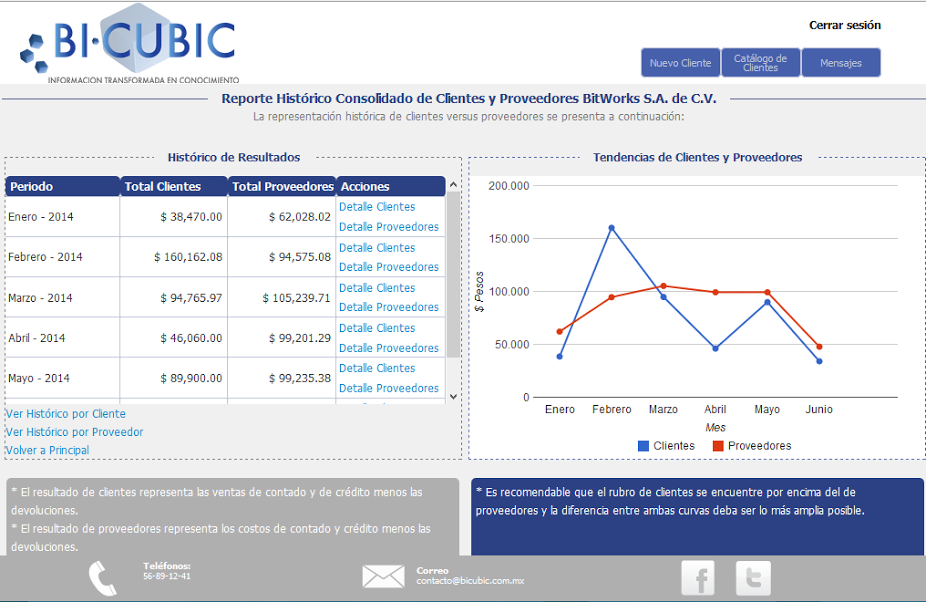Click the envelope mail icon
Viewport: 926px width, 602px height.
click(x=383, y=576)
